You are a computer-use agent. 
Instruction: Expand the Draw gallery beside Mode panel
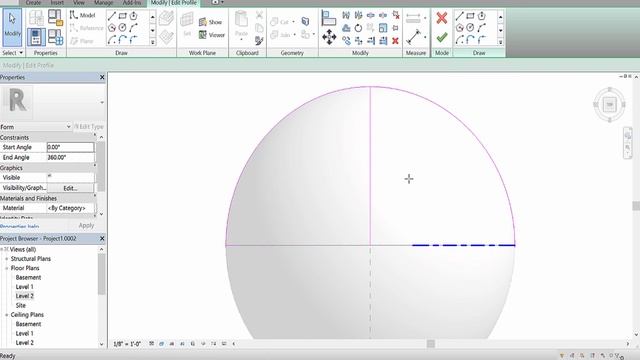point(500,41)
